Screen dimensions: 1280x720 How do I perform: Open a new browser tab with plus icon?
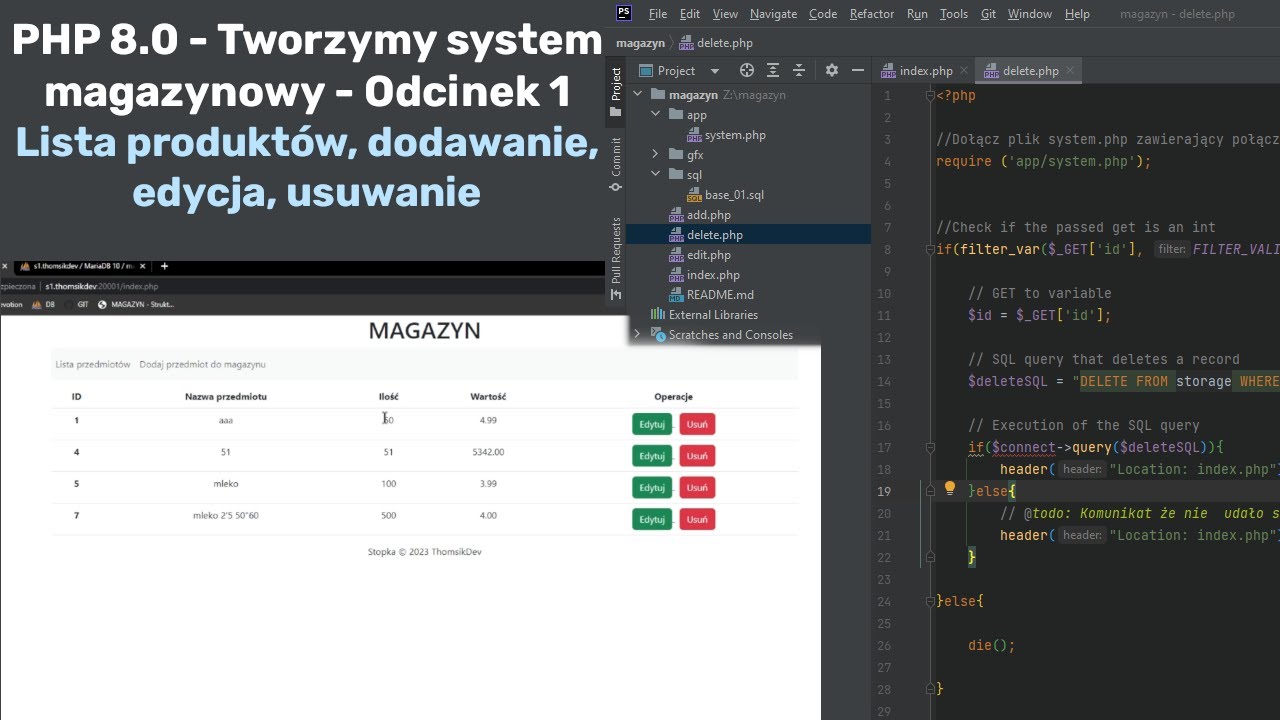point(164,266)
